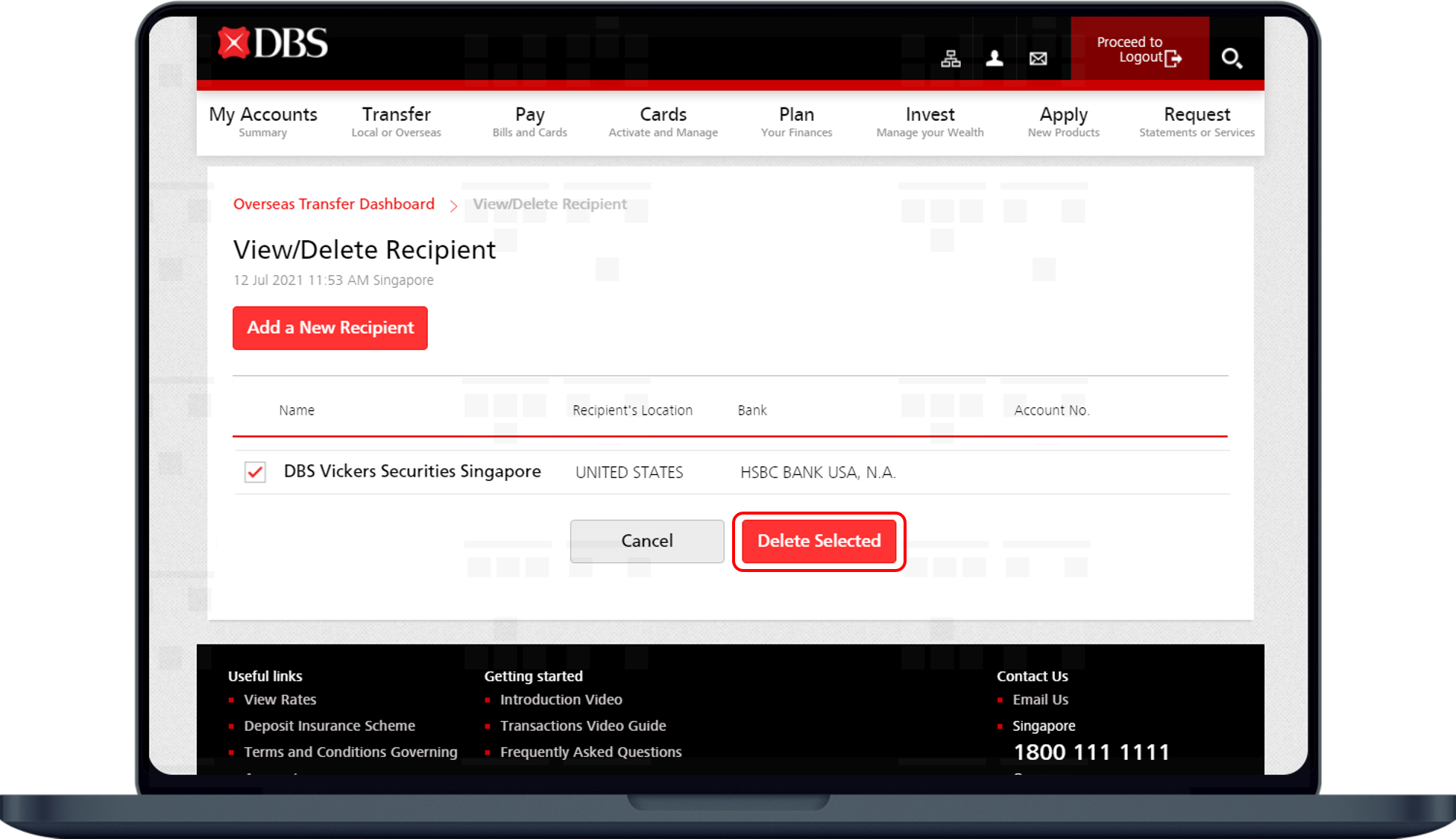The width and height of the screenshot is (1456, 839).
Task: Open the Request Statements or Services menu
Action: point(1197,122)
